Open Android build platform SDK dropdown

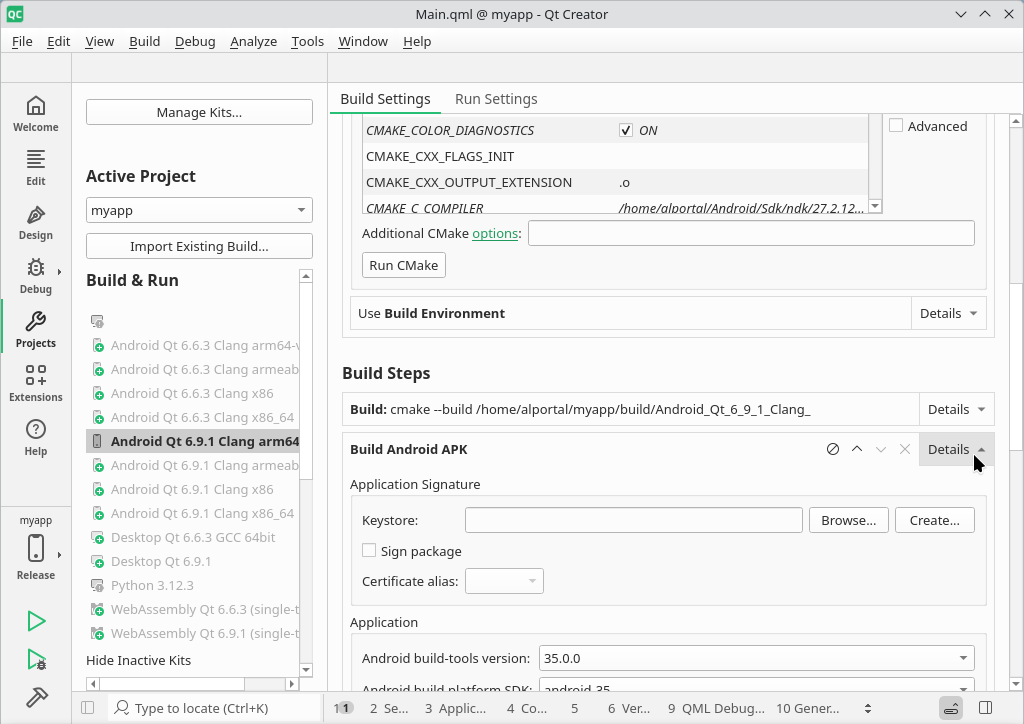(756, 687)
